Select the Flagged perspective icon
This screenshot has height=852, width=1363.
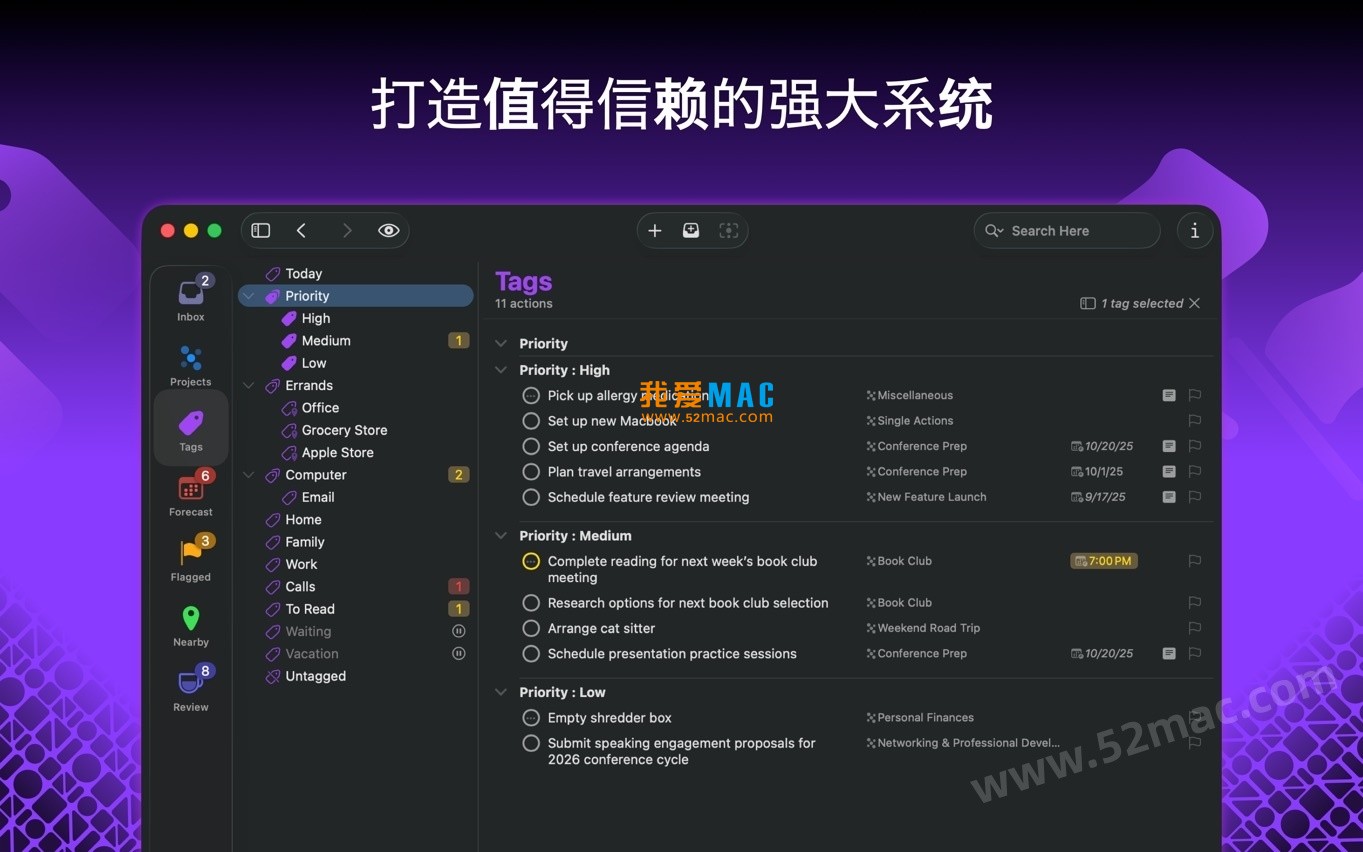click(x=190, y=556)
